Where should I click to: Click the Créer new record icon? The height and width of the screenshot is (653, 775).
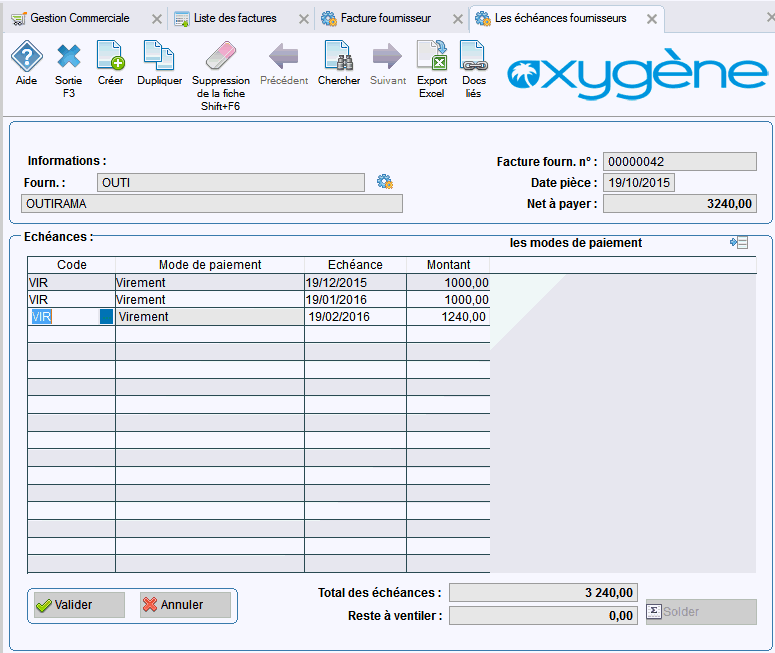110,57
